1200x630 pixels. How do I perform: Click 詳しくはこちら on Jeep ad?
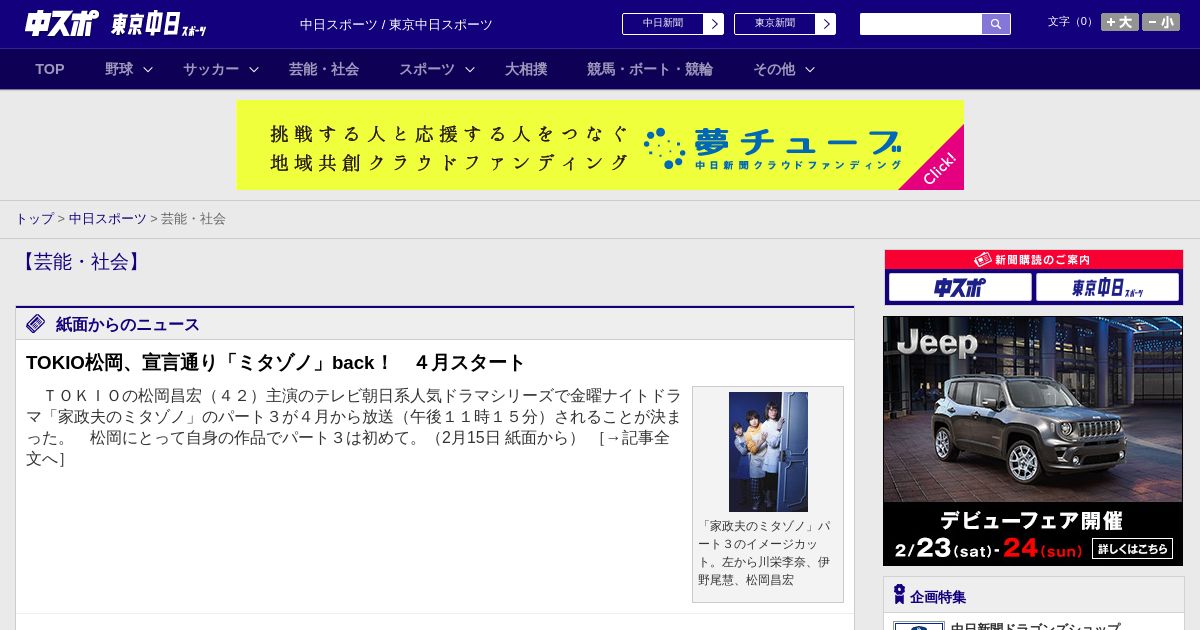coord(1132,549)
